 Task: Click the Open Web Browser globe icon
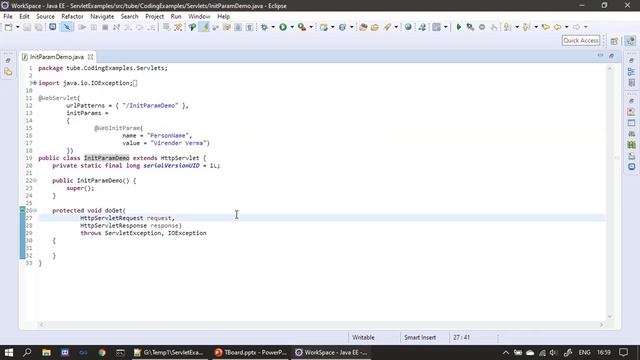pos(408,27)
